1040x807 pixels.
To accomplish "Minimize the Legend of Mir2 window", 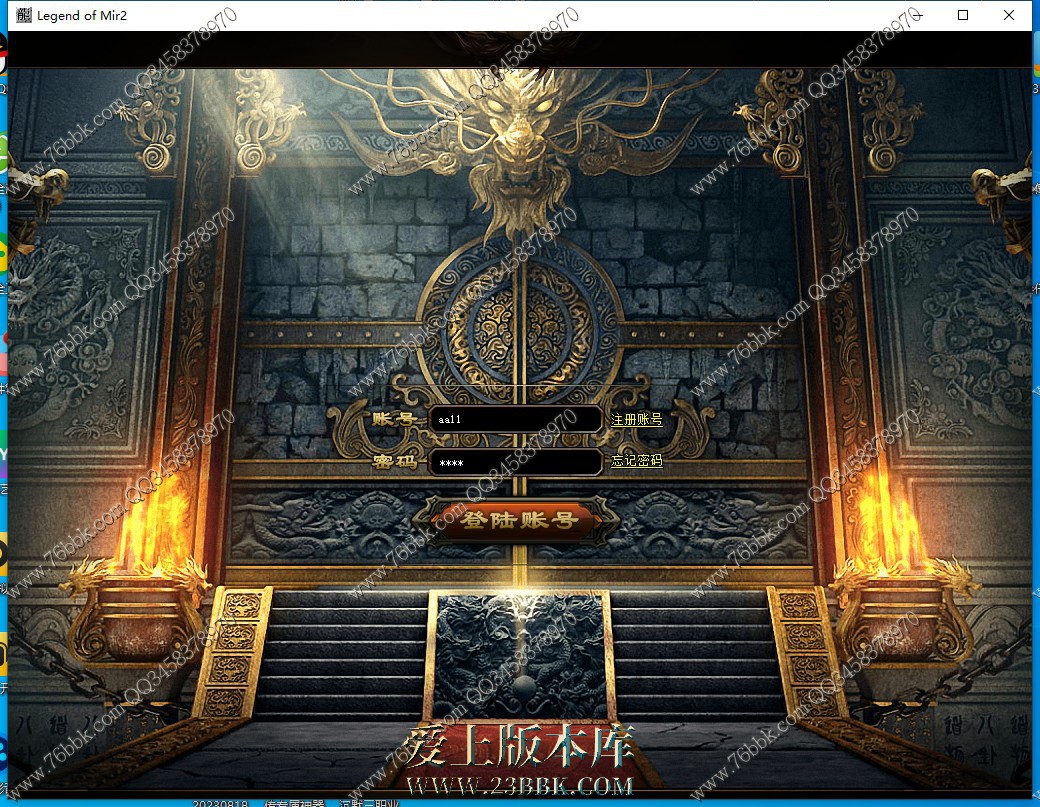I will point(917,15).
